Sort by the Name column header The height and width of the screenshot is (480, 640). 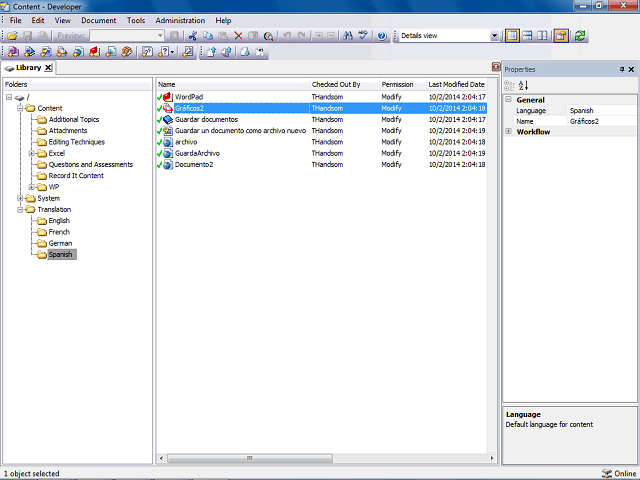[x=233, y=84]
